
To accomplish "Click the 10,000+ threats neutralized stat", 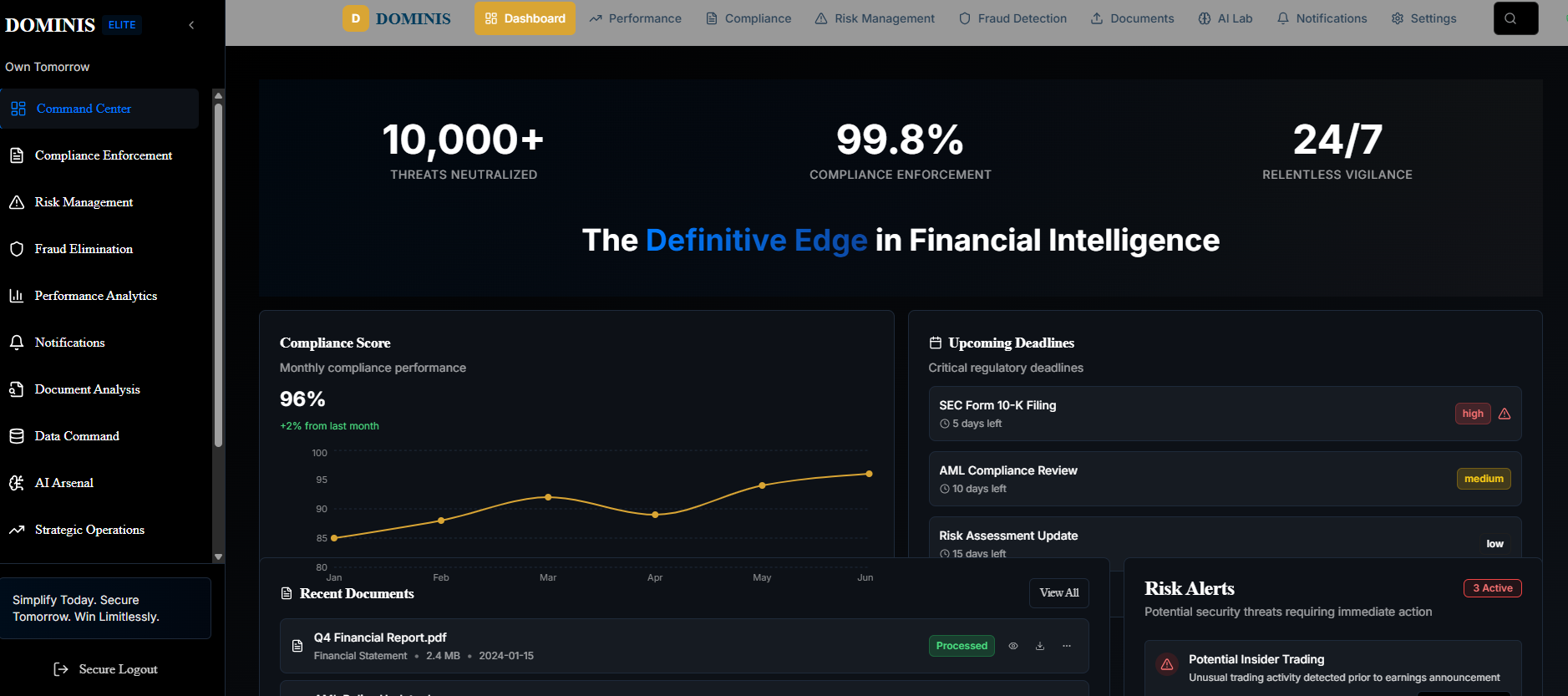I will point(464,150).
